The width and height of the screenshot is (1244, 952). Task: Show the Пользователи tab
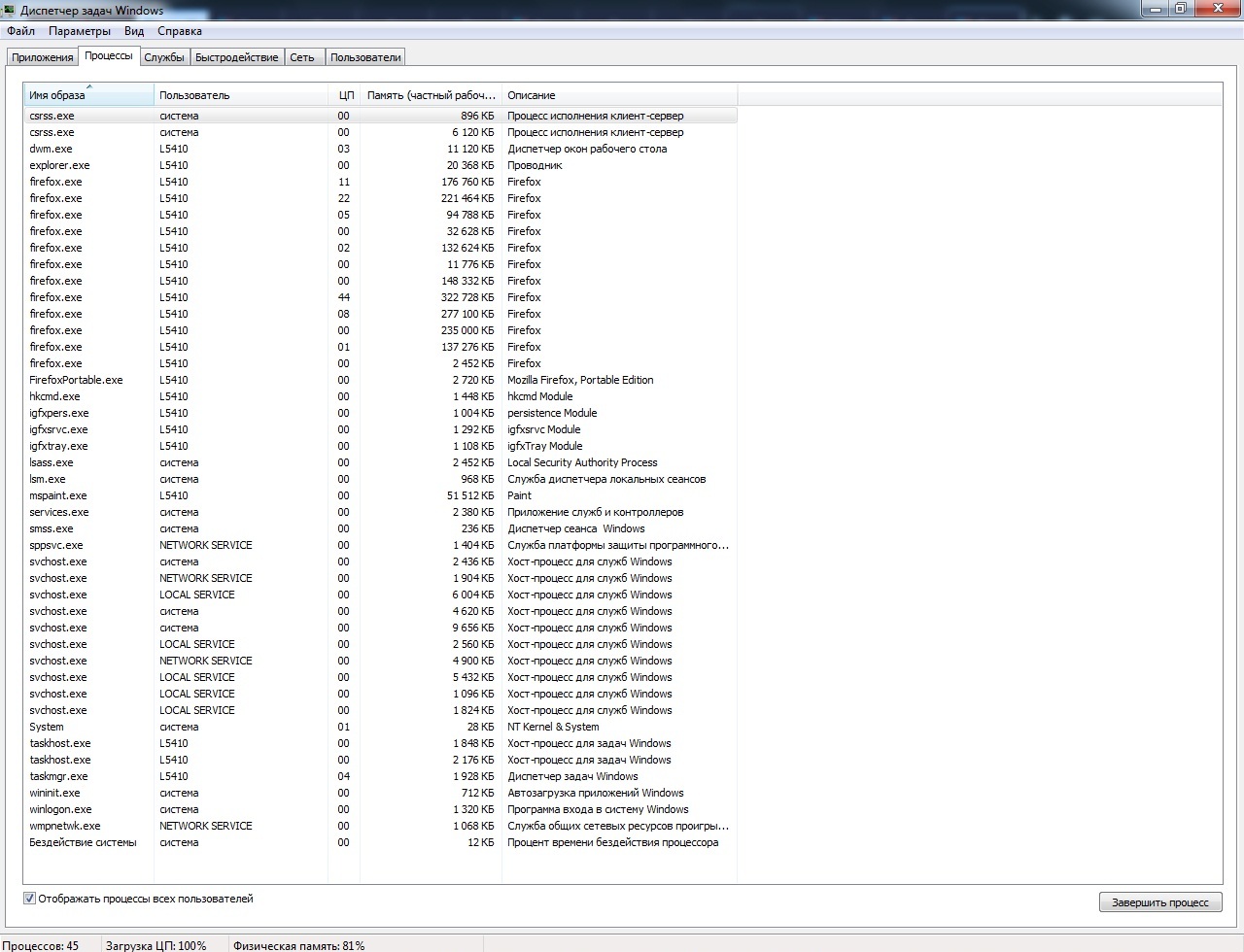pyautogui.click(x=365, y=57)
